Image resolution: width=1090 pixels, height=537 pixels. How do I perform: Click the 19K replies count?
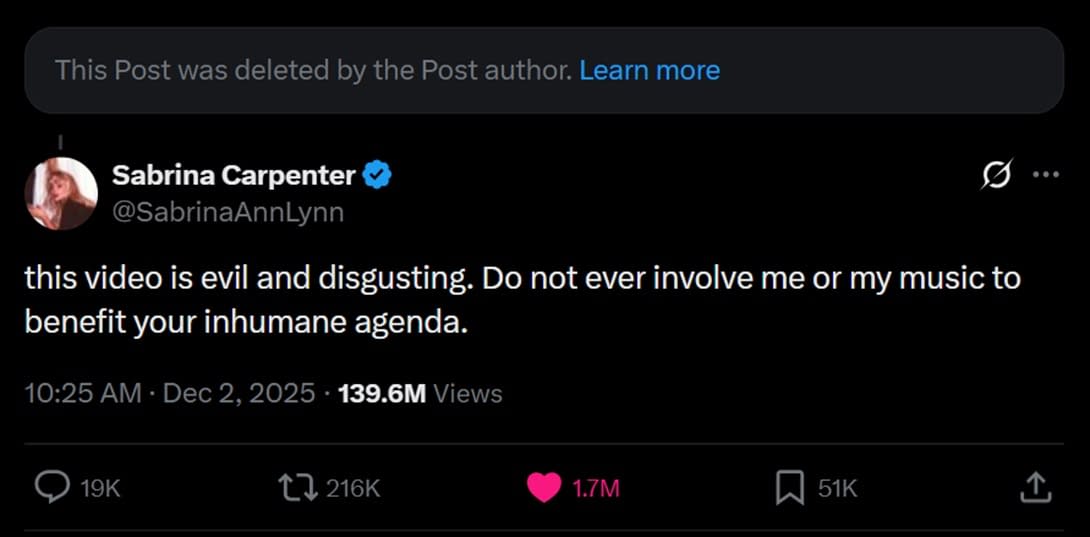[100, 488]
